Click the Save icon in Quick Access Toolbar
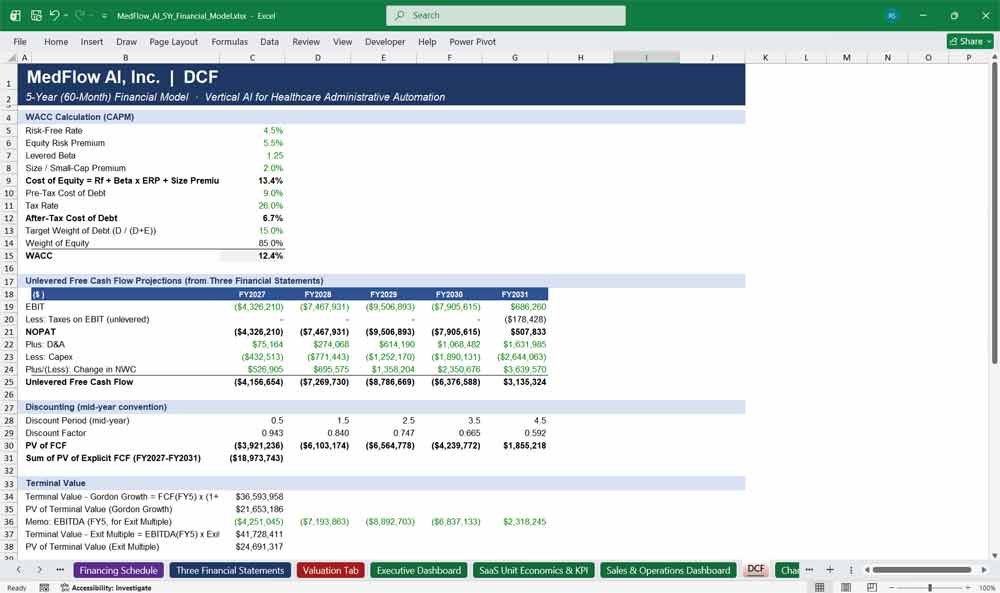The height and width of the screenshot is (593, 1000). coord(36,15)
